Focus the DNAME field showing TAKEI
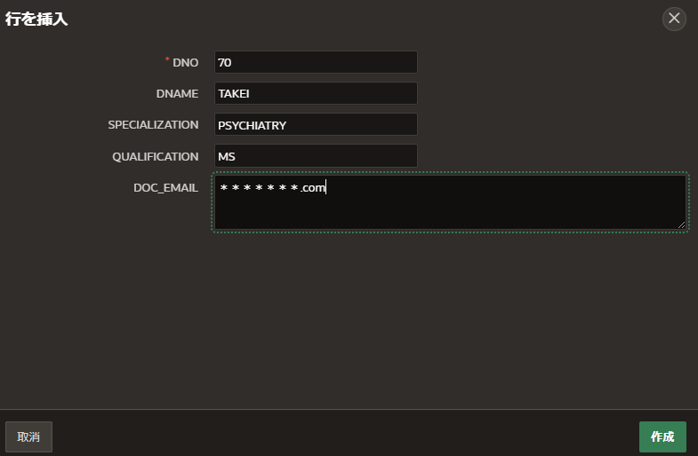The image size is (698, 456). [316, 94]
